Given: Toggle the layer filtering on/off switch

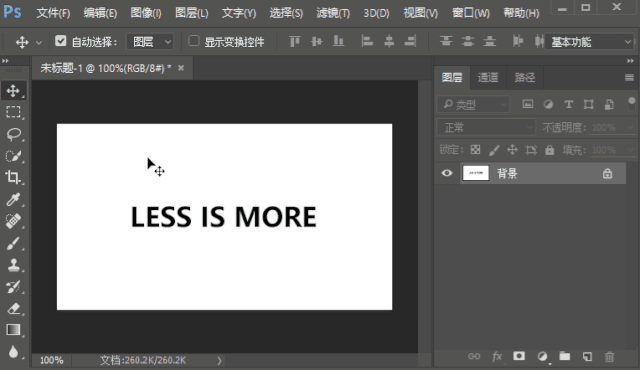Looking at the screenshot, I should click(631, 104).
